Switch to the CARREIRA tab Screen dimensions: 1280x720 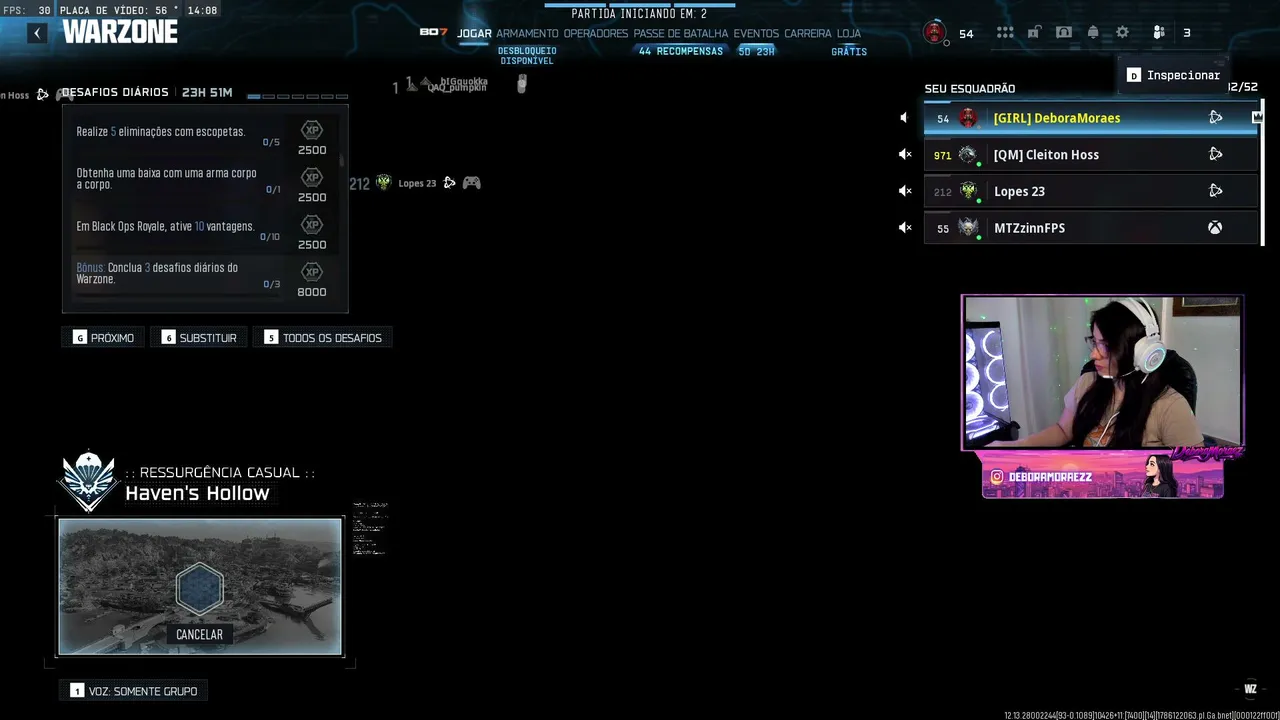pyautogui.click(x=808, y=33)
